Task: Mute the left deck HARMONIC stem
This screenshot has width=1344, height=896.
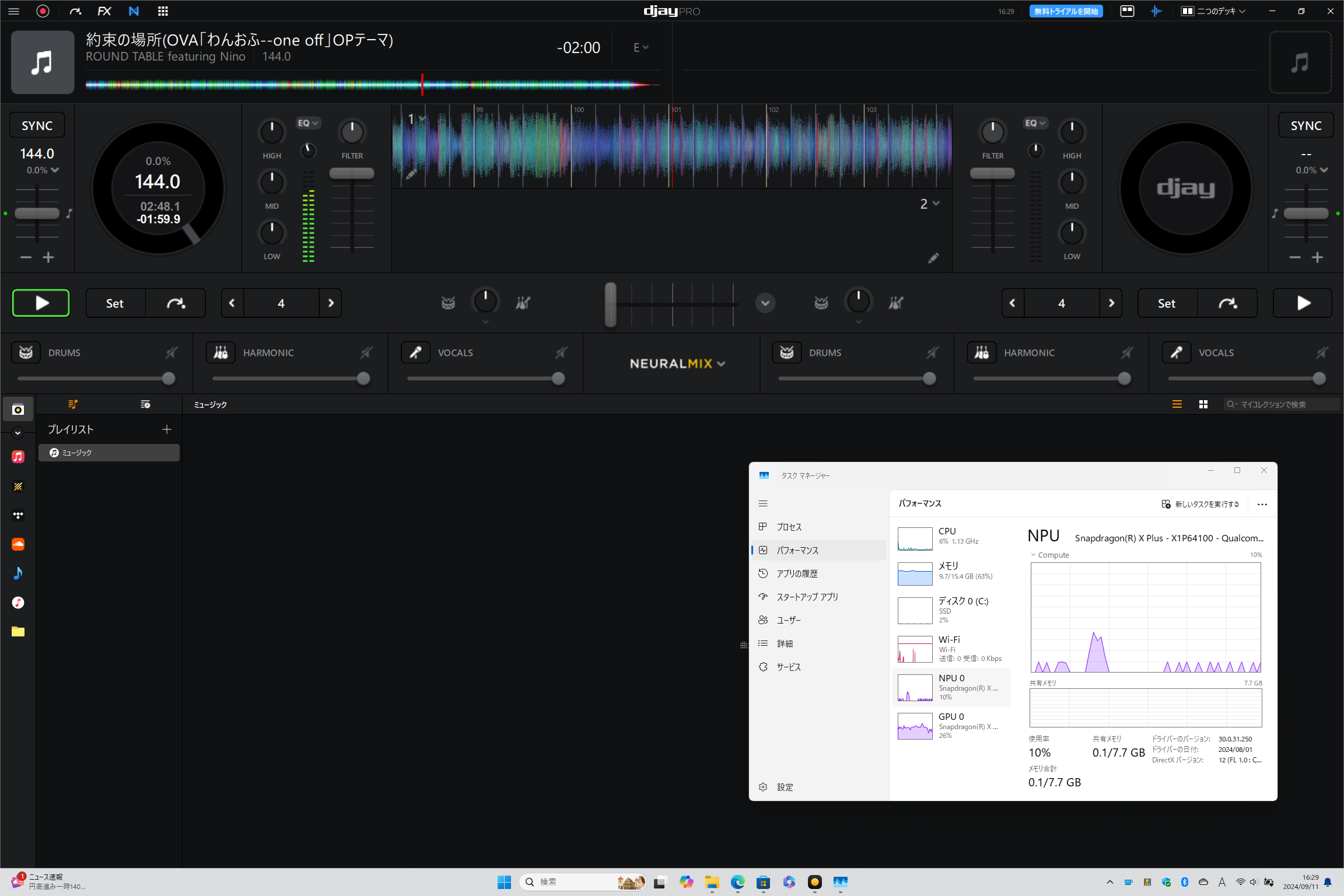Action: (366, 352)
